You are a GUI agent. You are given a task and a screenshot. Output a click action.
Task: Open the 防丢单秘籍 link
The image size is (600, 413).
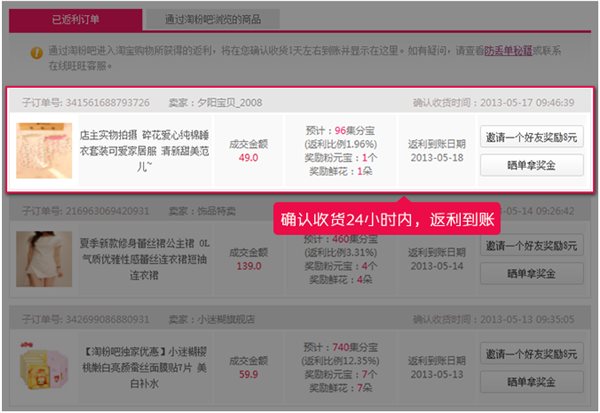tap(508, 51)
